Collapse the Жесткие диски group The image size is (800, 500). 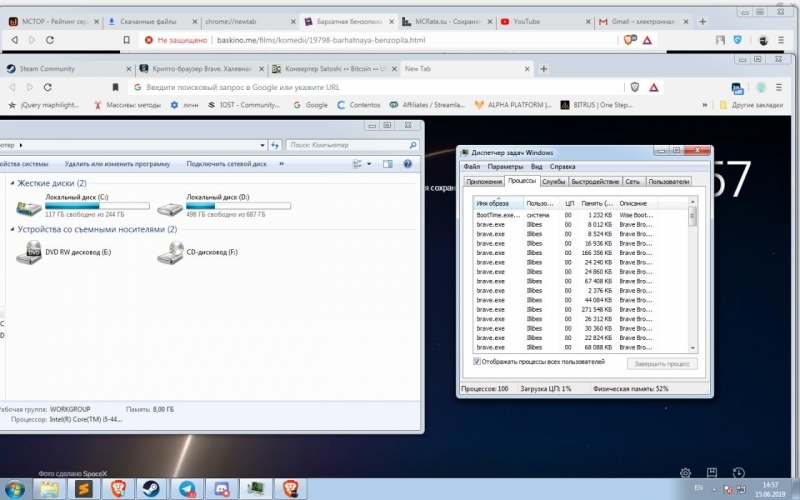coord(12,183)
